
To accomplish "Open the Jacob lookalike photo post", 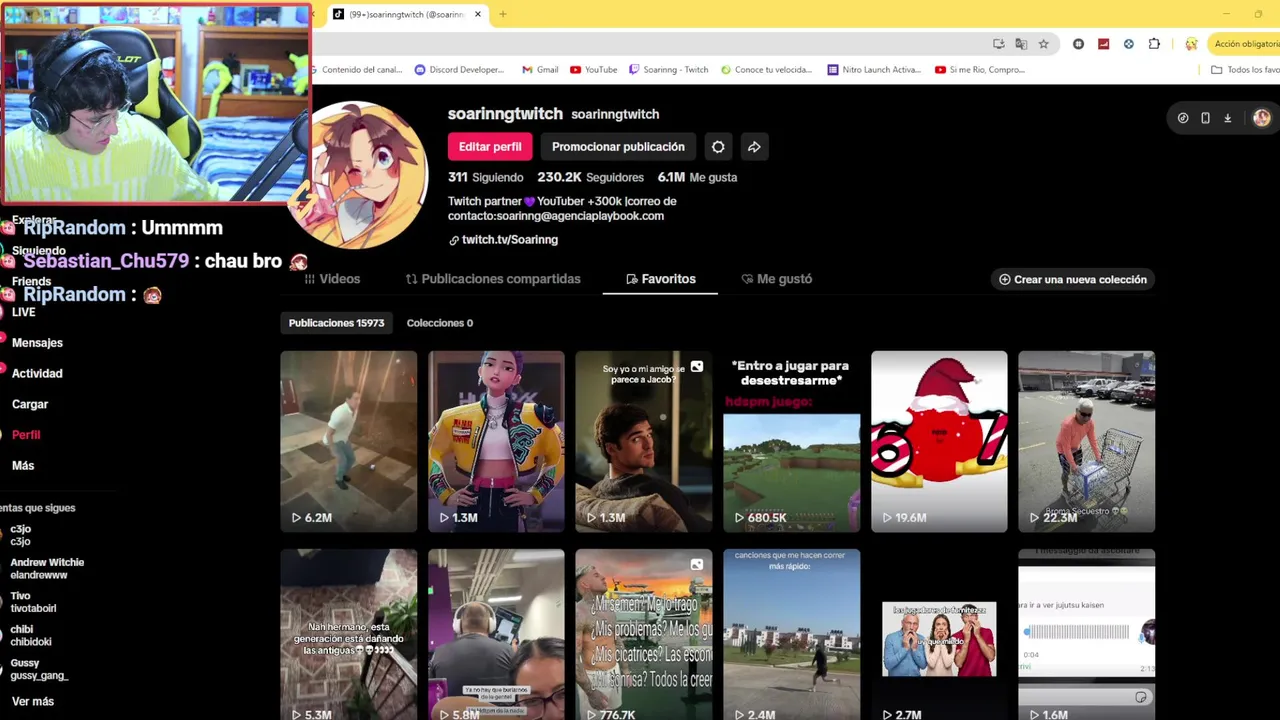I will 644,441.
